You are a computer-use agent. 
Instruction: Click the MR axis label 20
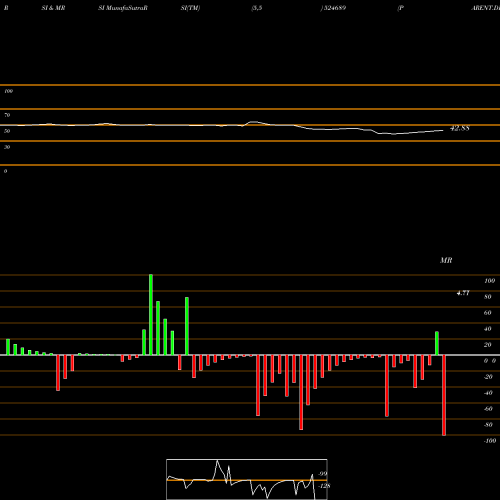click(x=488, y=345)
